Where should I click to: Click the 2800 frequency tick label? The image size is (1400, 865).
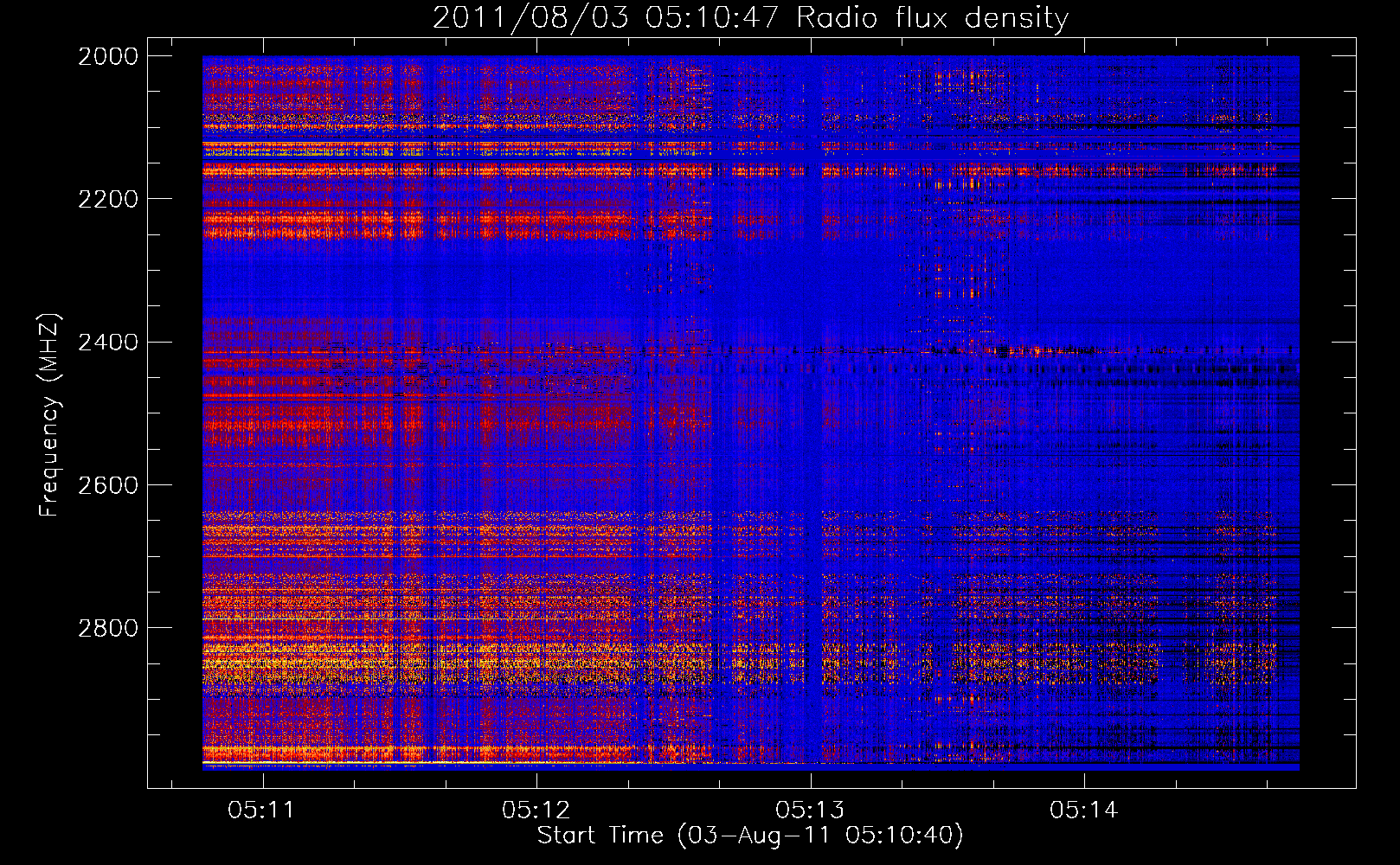coord(108,628)
